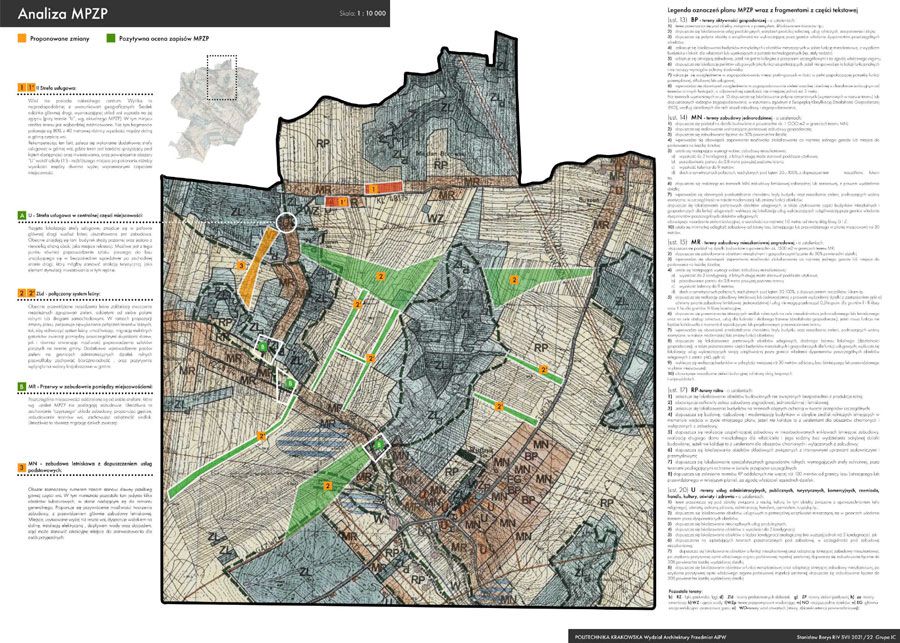Open the II Strefa usługowa section heading
The image size is (900, 643).
point(50,88)
